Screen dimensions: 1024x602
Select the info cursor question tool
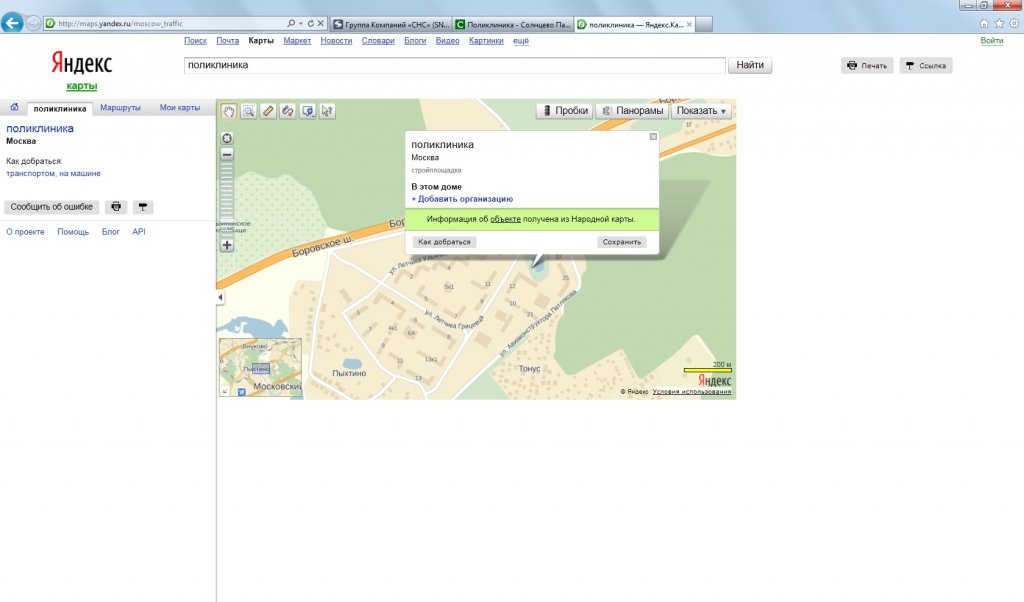(327, 111)
